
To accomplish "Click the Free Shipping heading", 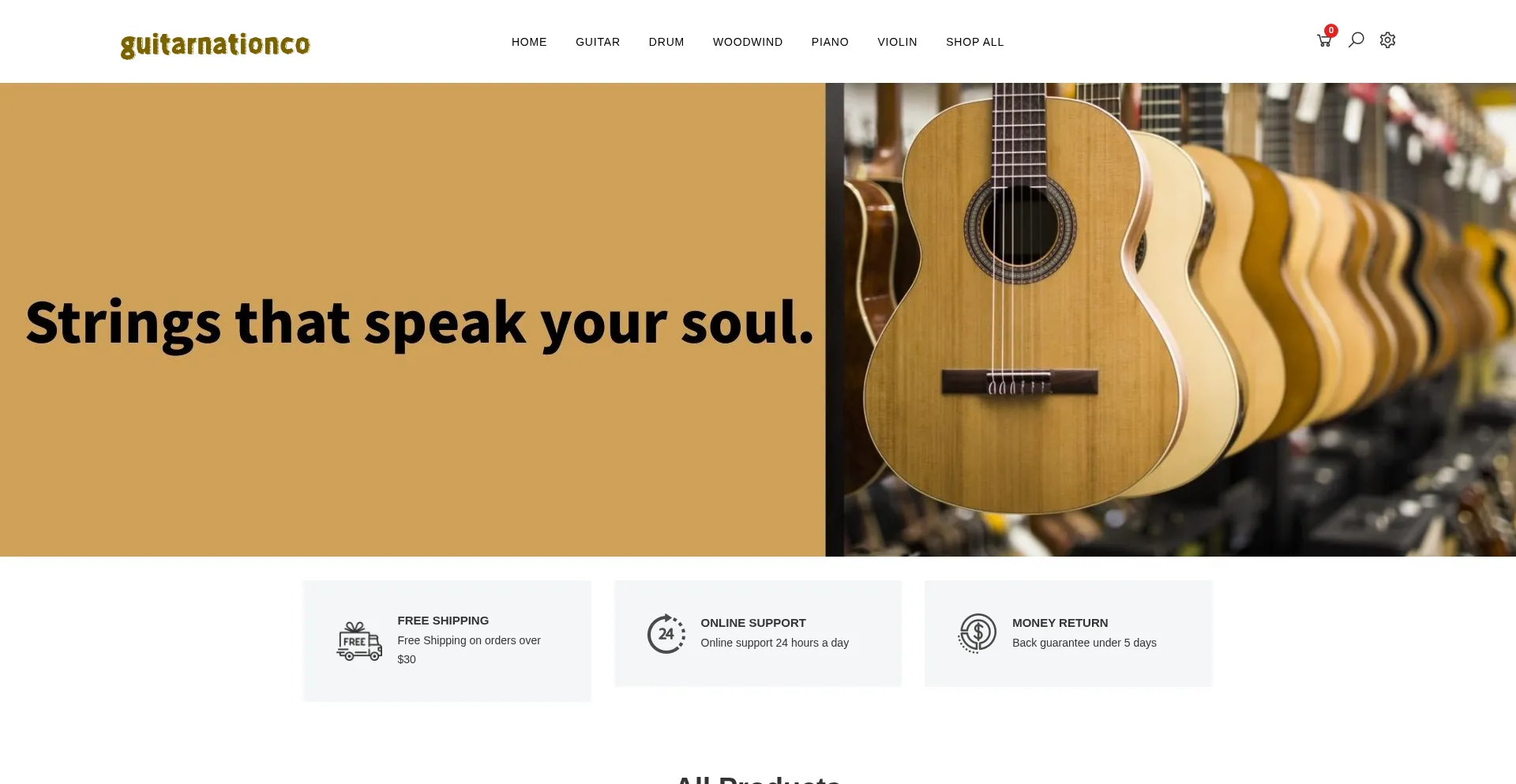I will pyautogui.click(x=443, y=621).
